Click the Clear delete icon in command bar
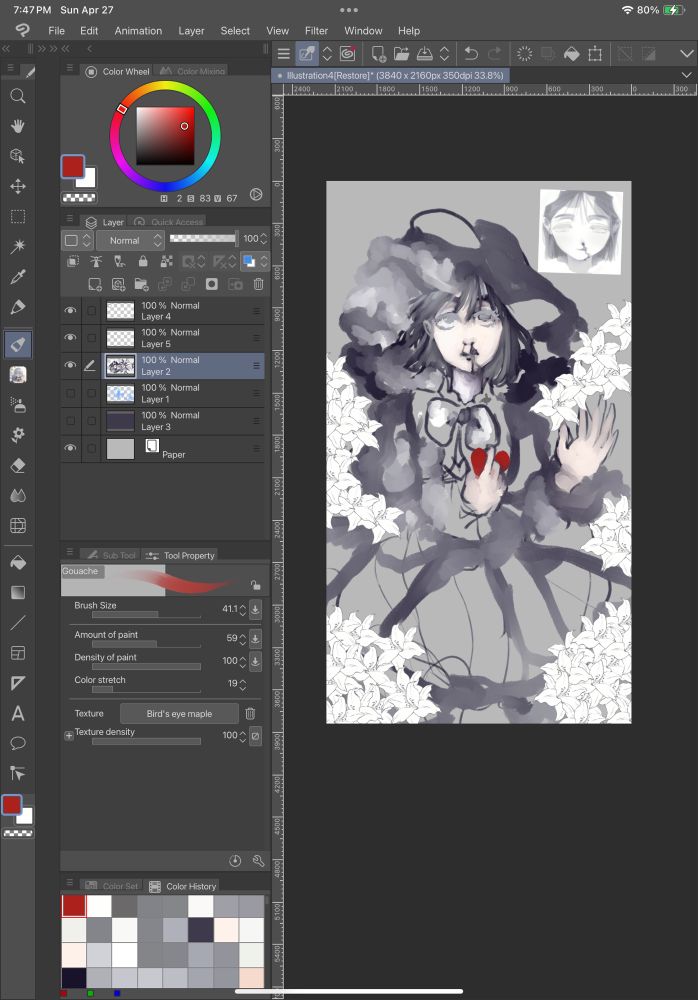698x1000 pixels. click(x=524, y=54)
